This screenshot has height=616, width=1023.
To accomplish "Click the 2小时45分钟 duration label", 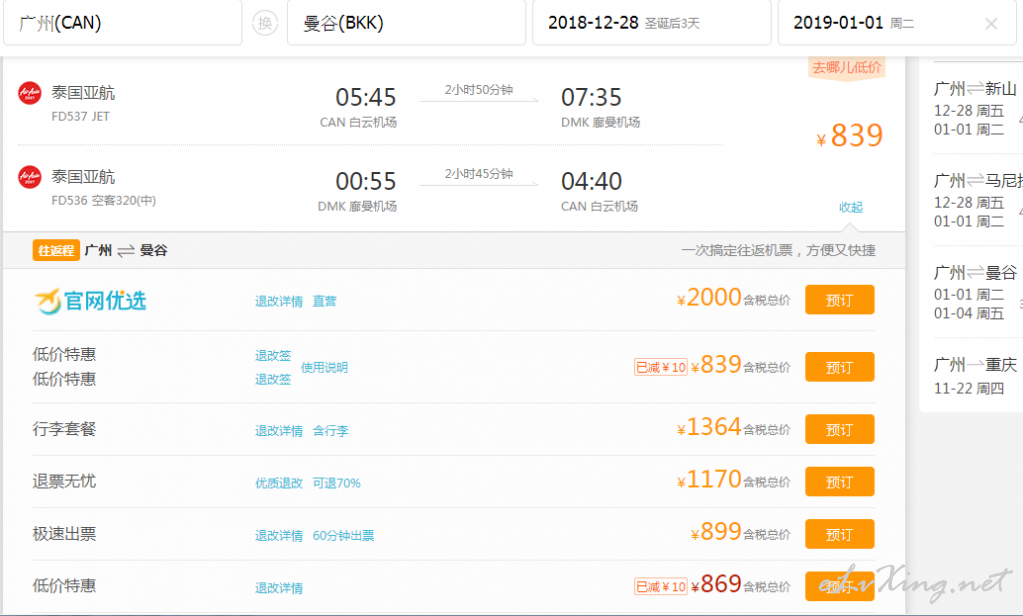I will [x=478, y=174].
